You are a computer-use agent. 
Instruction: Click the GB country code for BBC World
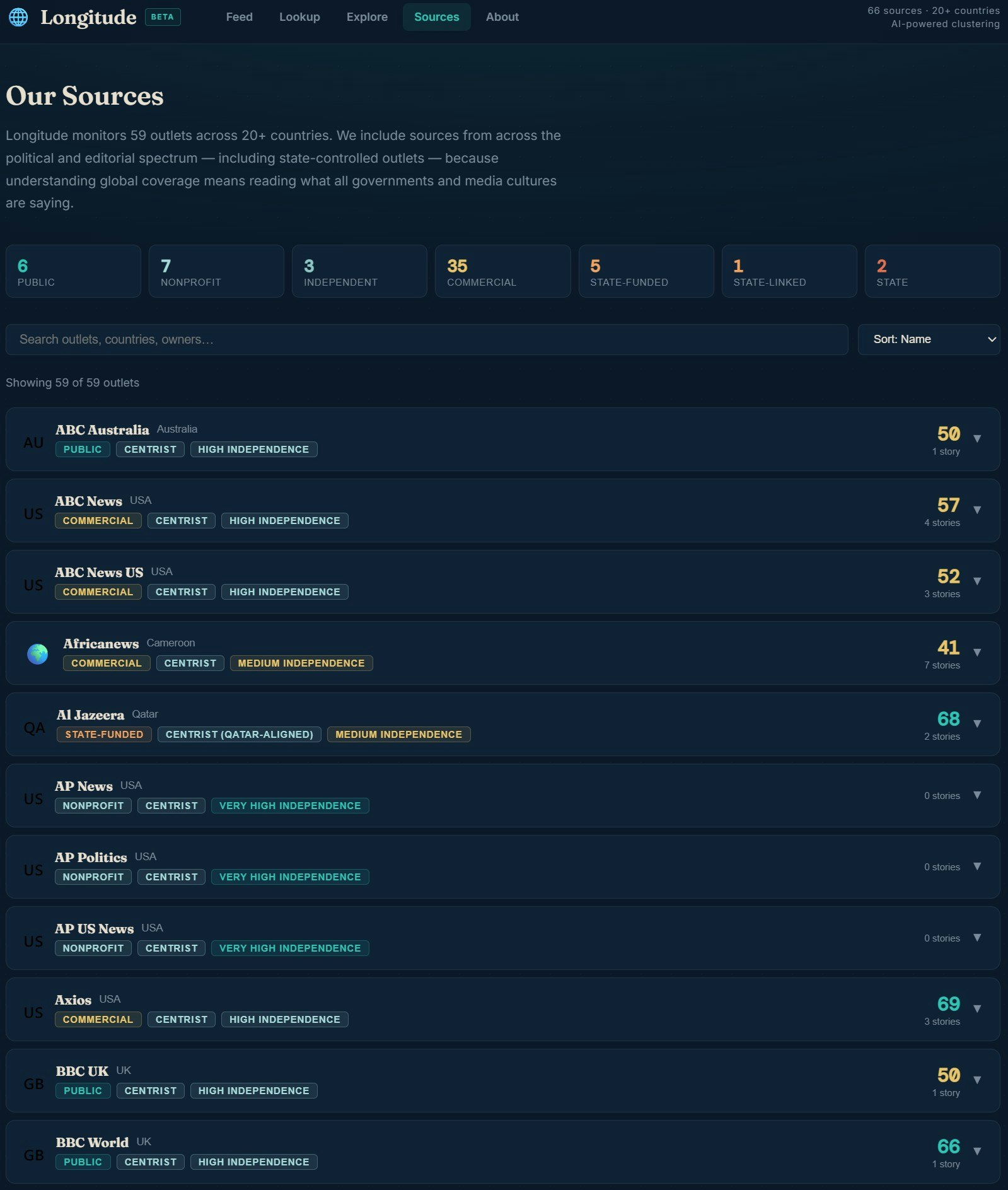[34, 1155]
